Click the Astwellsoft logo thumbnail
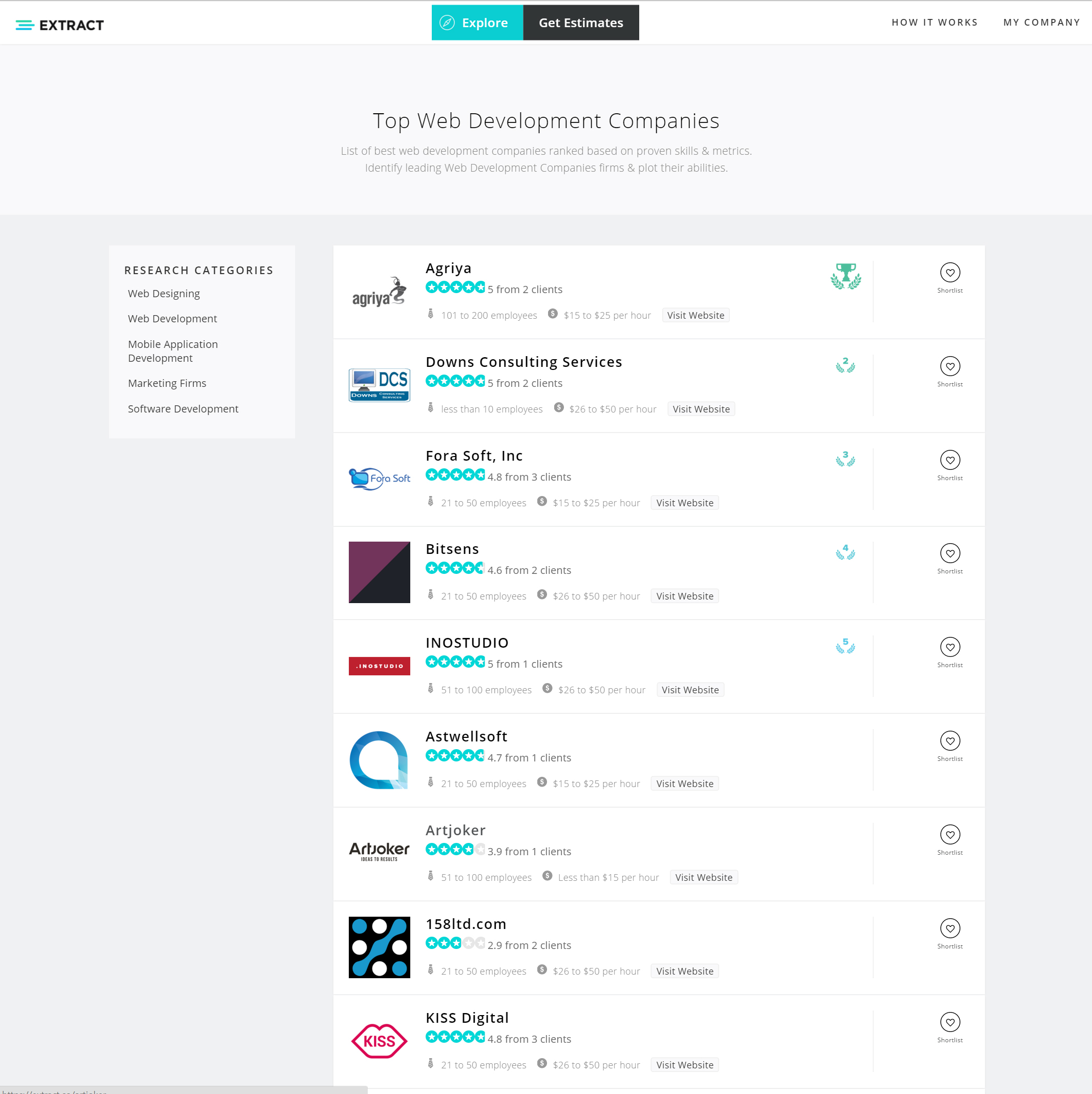 [380, 760]
